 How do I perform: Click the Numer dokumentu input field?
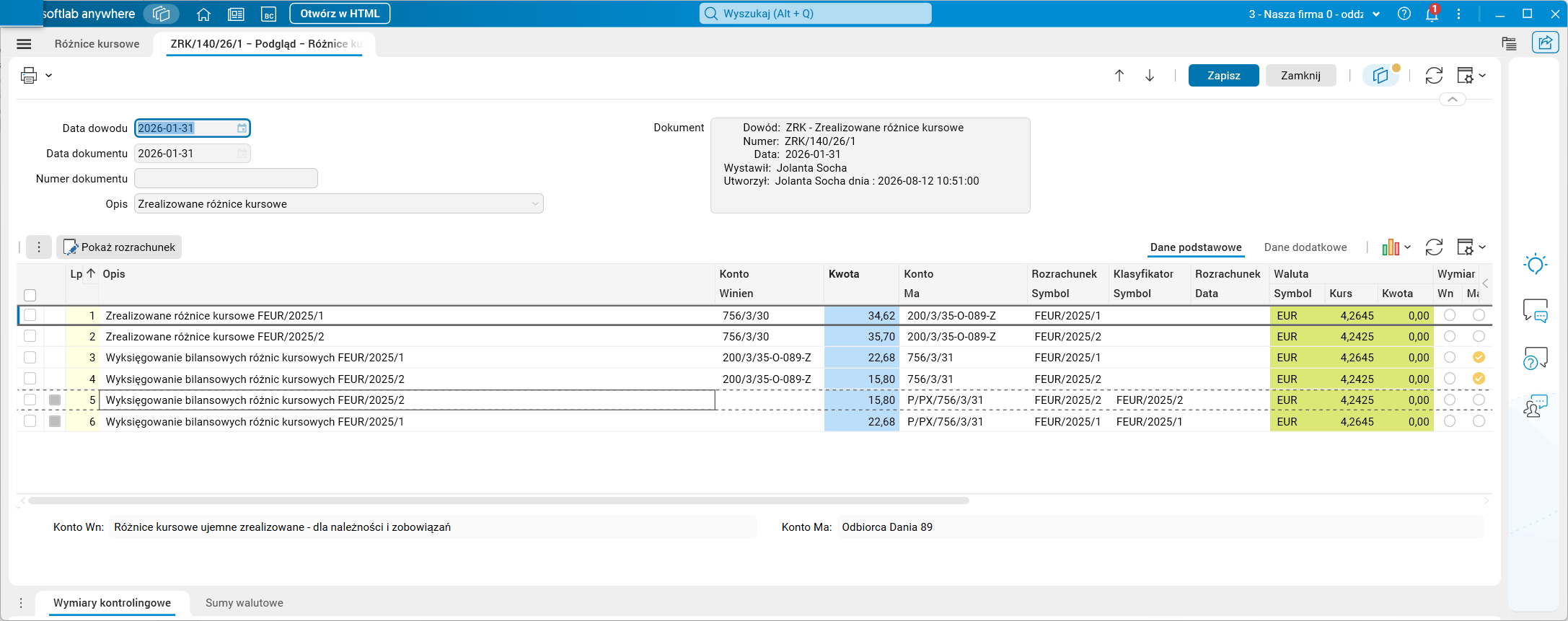(226, 178)
